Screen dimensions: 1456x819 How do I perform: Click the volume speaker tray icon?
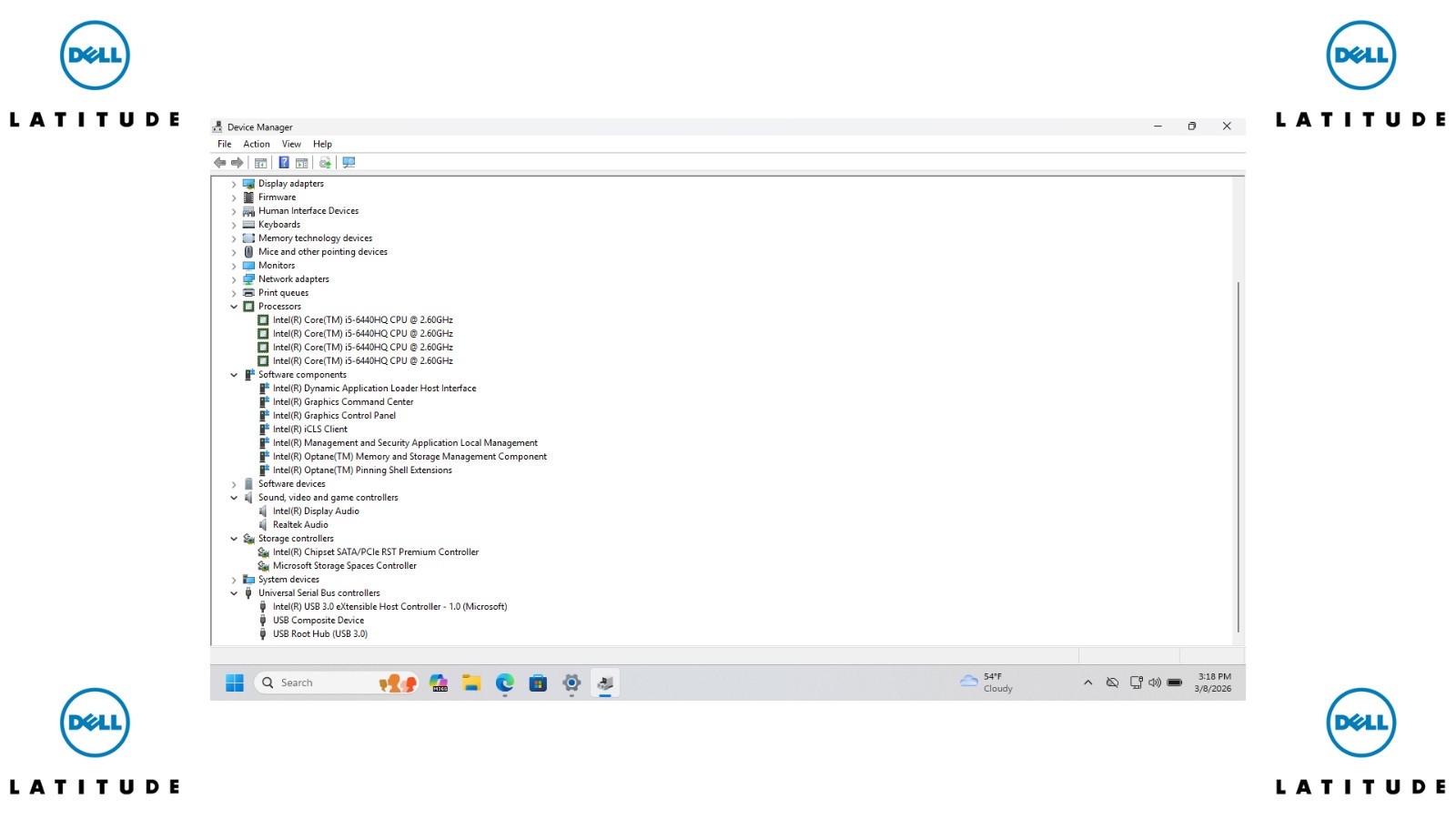[x=1155, y=682]
